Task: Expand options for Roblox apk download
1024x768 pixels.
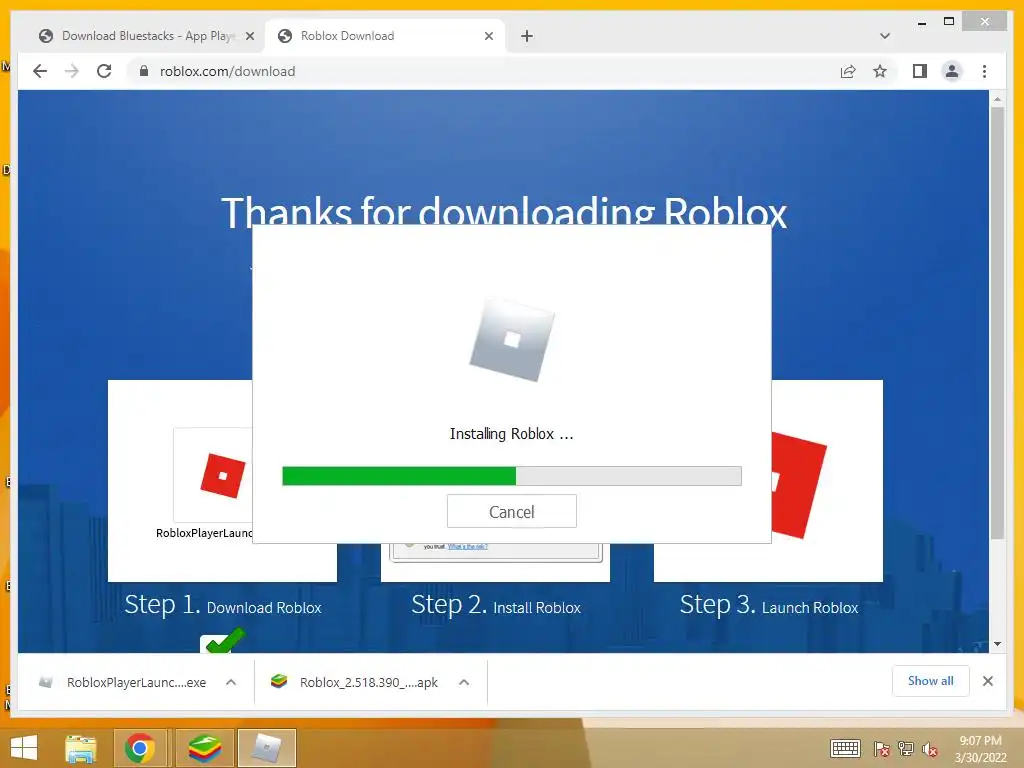Action: point(464,682)
